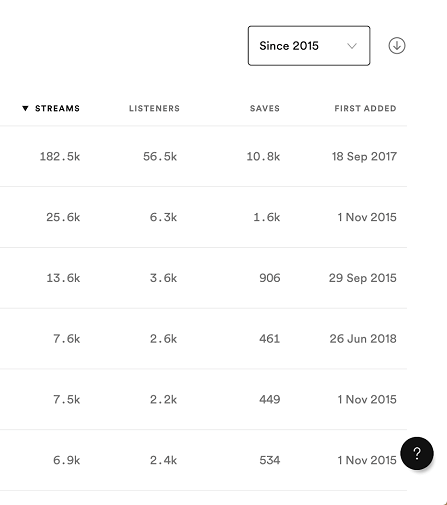Sort the table by Listeners column
Image resolution: width=447 pixels, height=505 pixels.
coord(154,108)
